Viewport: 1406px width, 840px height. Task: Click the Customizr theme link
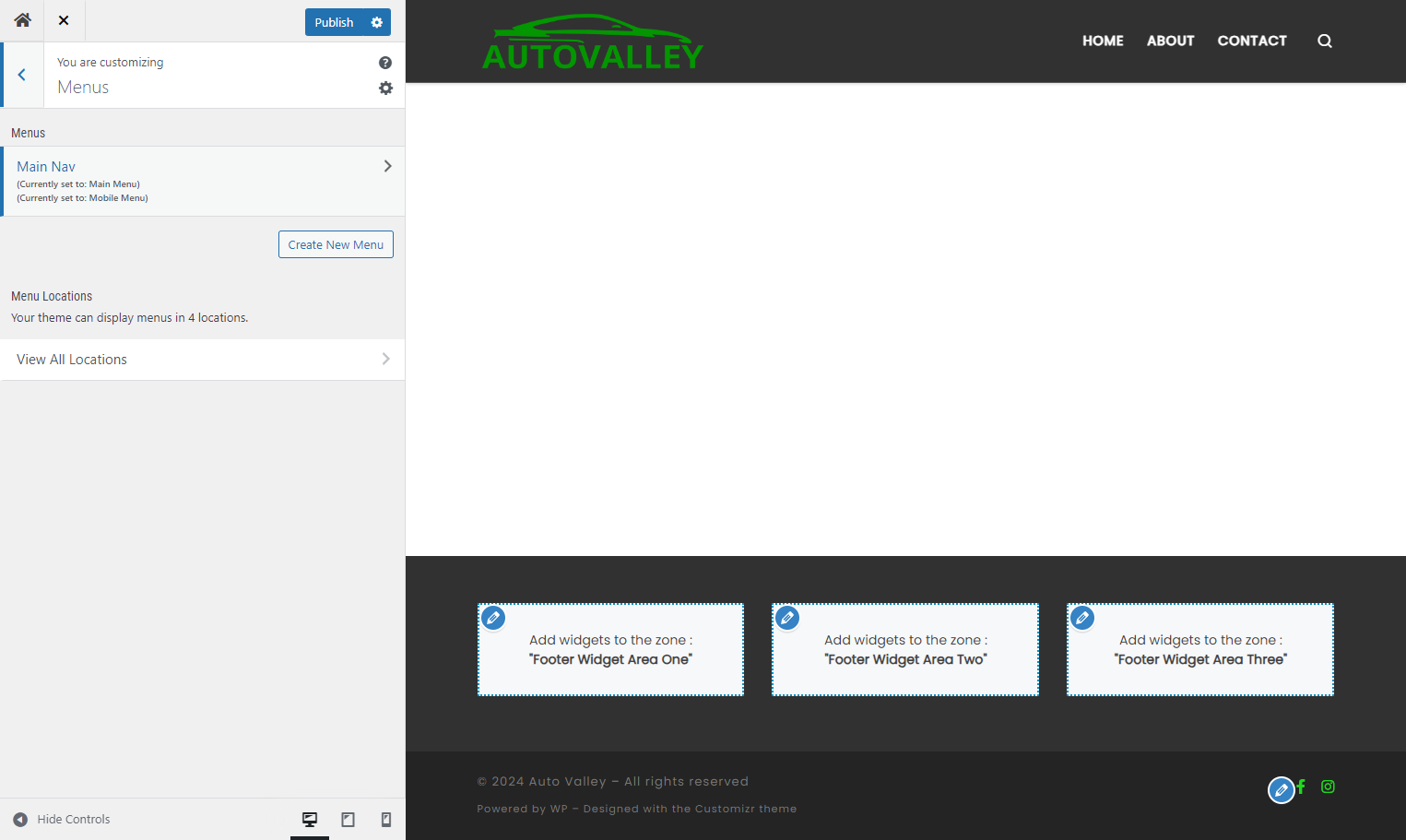click(746, 809)
